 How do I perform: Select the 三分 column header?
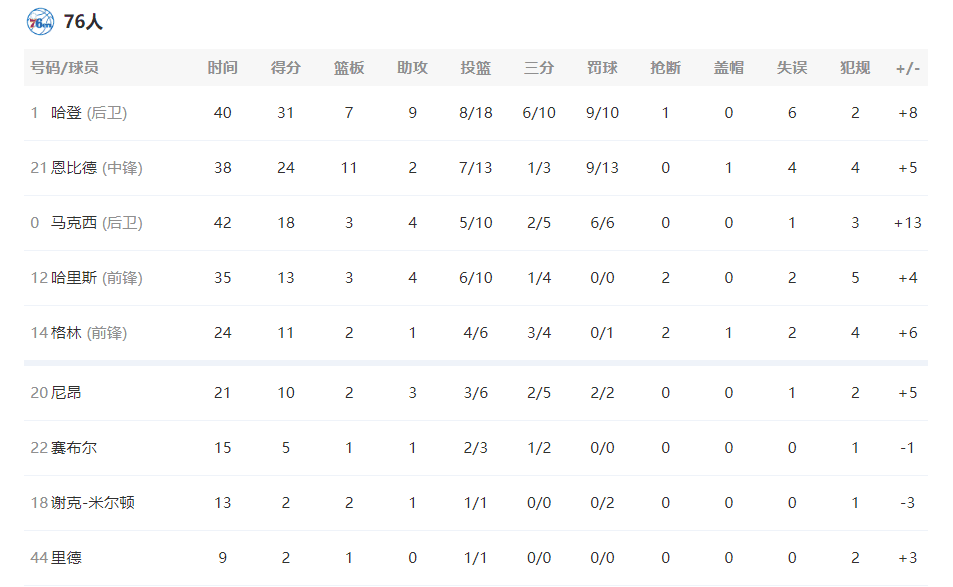(x=539, y=67)
